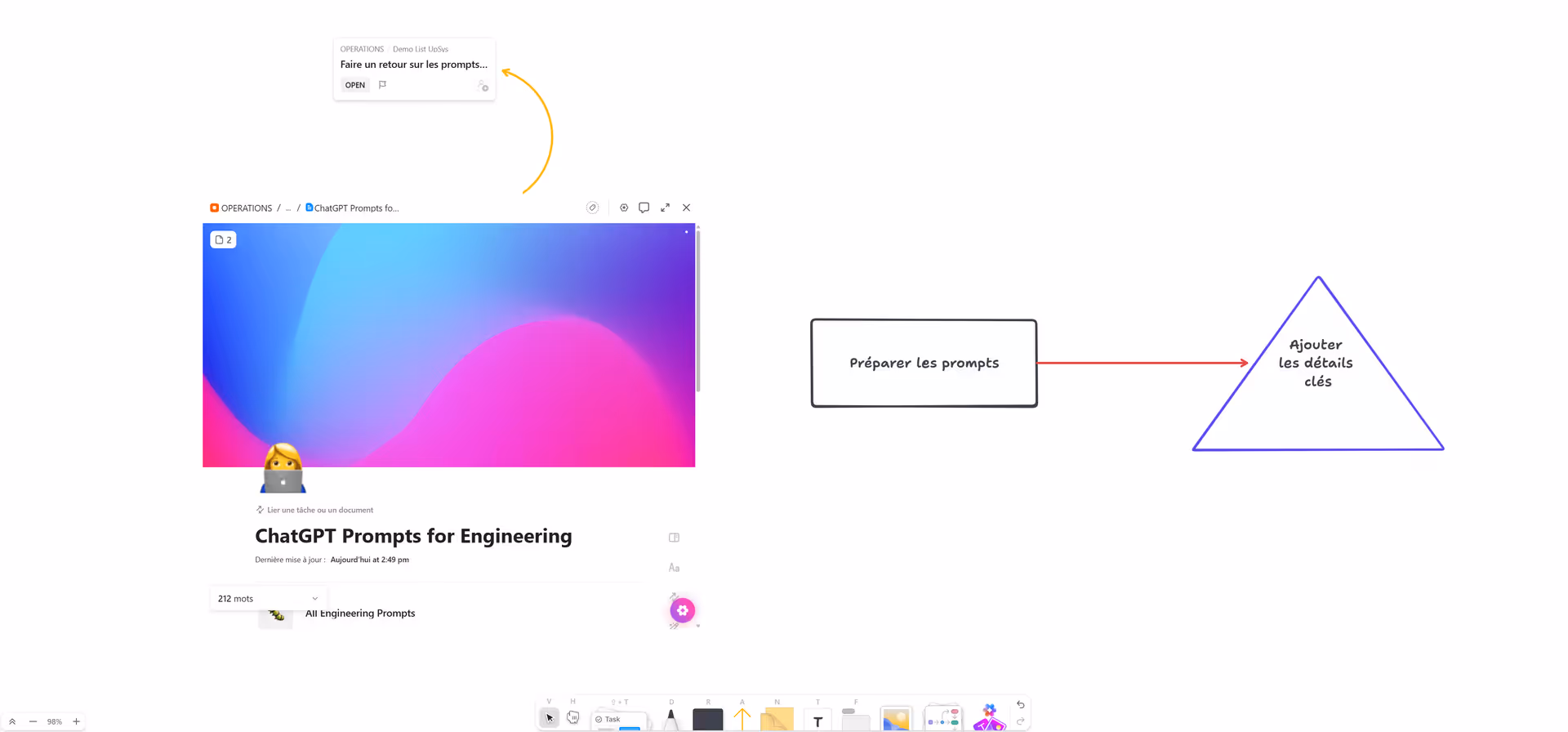The image size is (1568, 732).
Task: Open the AI image generator tool
Action: [x=989, y=717]
